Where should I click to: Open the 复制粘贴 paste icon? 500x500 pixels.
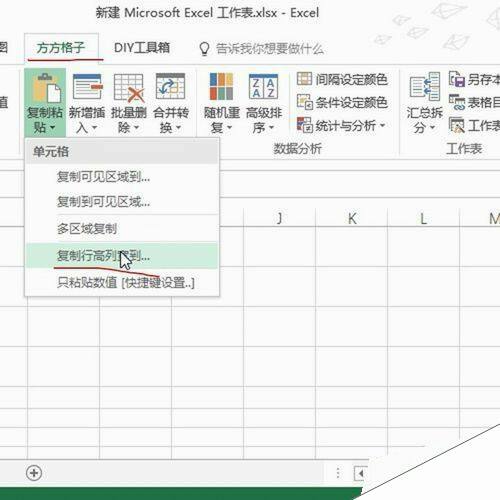coord(46,88)
